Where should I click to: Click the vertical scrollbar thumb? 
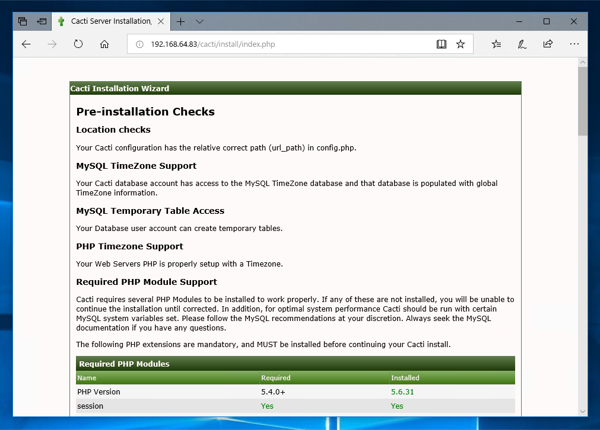click(x=582, y=101)
